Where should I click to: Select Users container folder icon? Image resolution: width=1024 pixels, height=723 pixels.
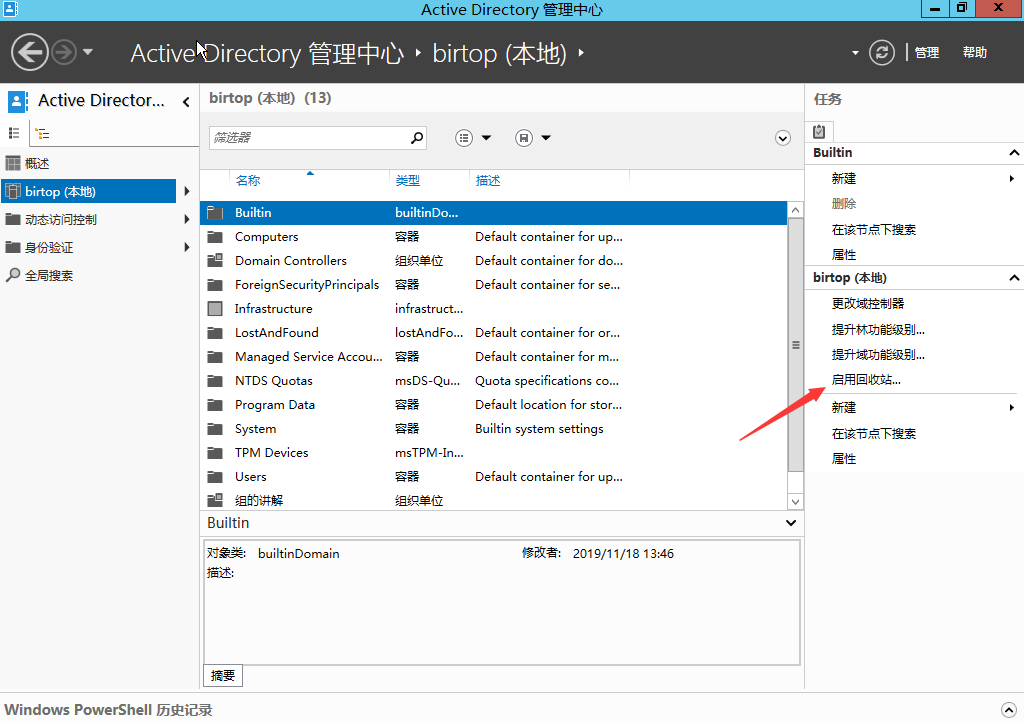coord(215,477)
